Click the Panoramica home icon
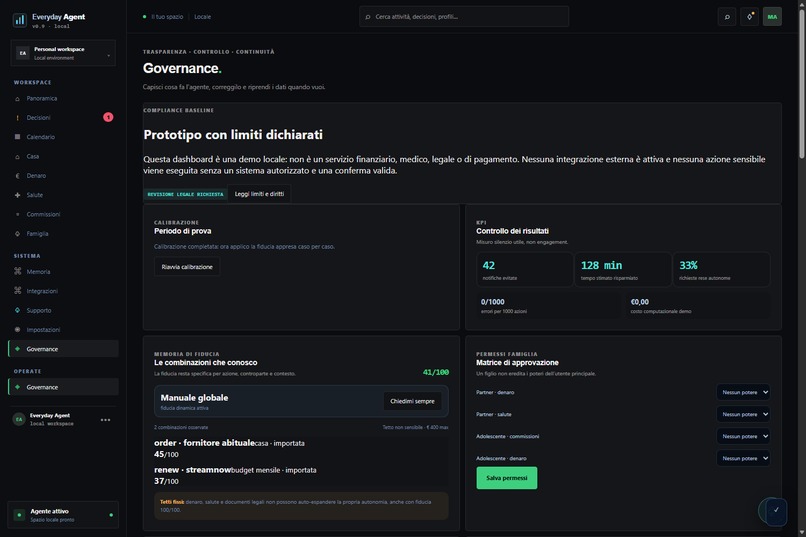806x537 pixels. coord(17,99)
